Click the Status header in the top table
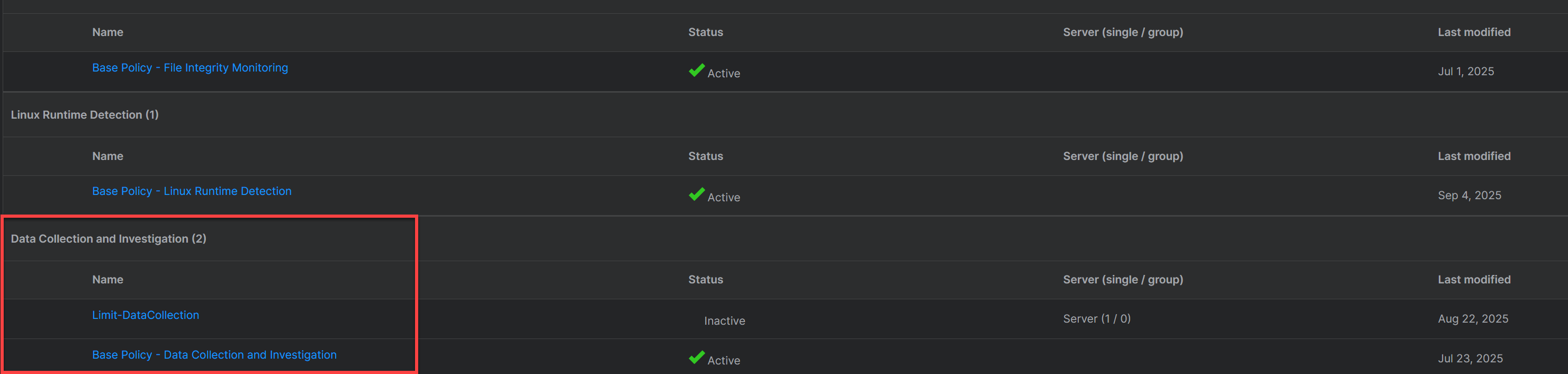 706,32
